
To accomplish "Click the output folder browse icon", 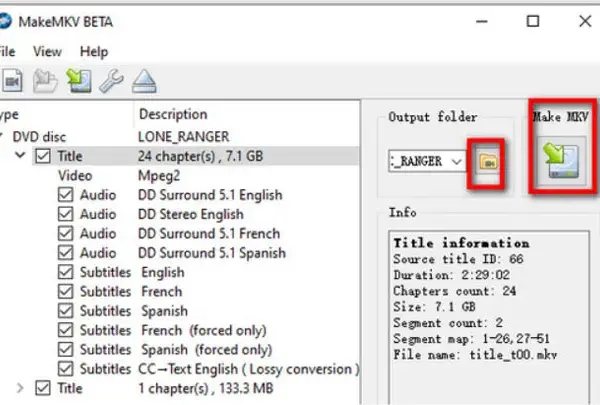I will coord(488,162).
